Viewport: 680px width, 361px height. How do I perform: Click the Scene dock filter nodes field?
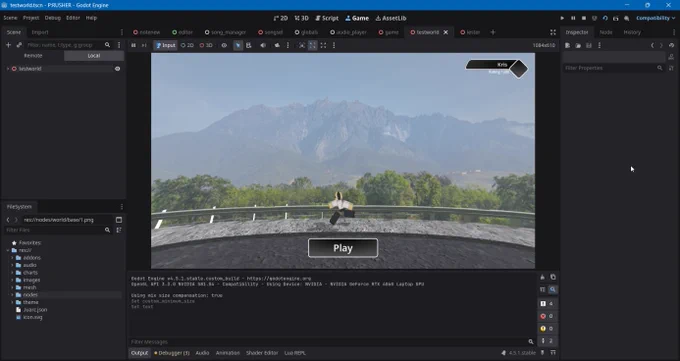coord(69,45)
